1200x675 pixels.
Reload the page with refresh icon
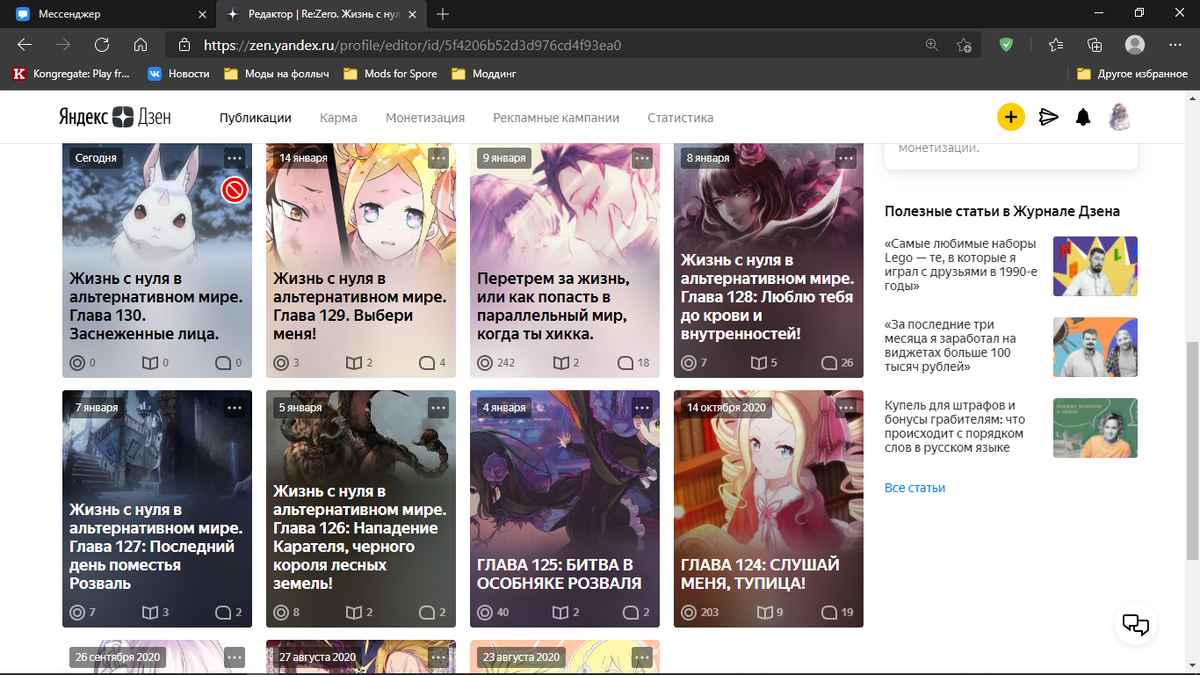pyautogui.click(x=101, y=45)
